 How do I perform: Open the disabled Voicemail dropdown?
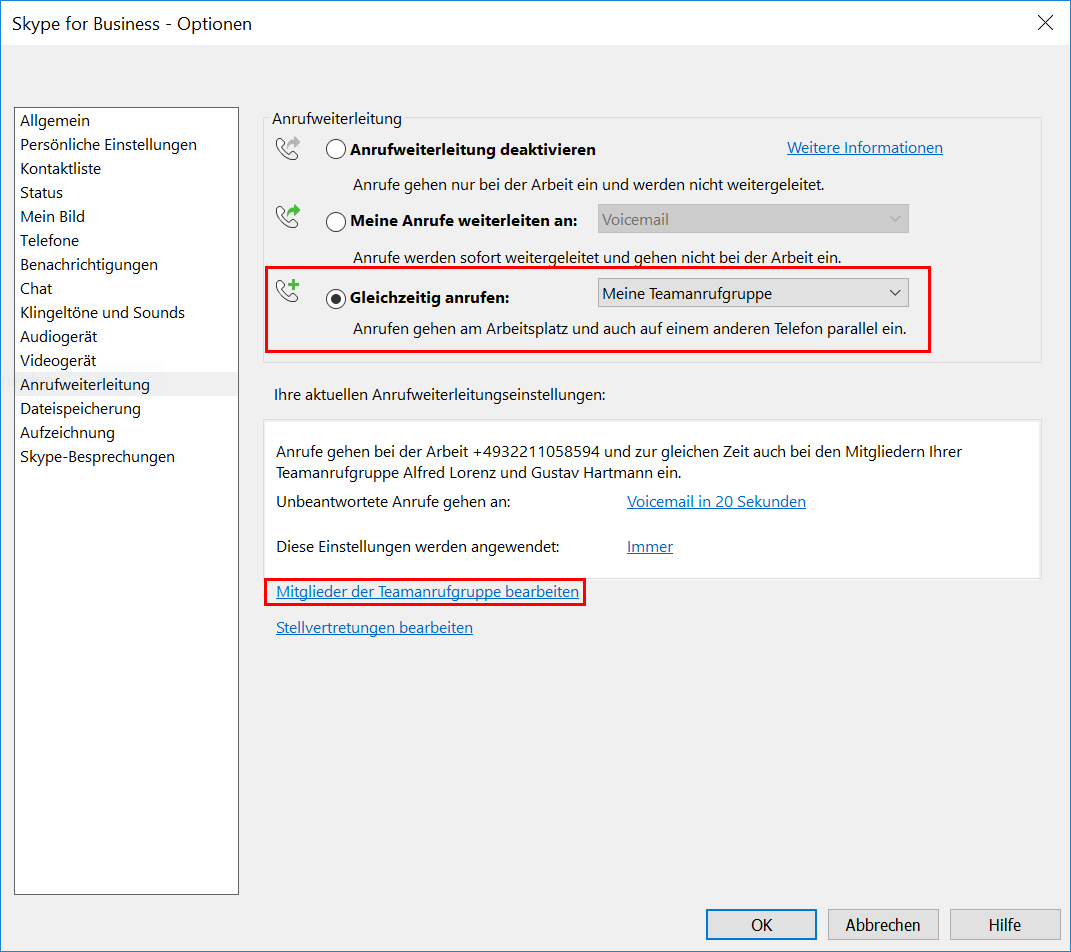[753, 219]
